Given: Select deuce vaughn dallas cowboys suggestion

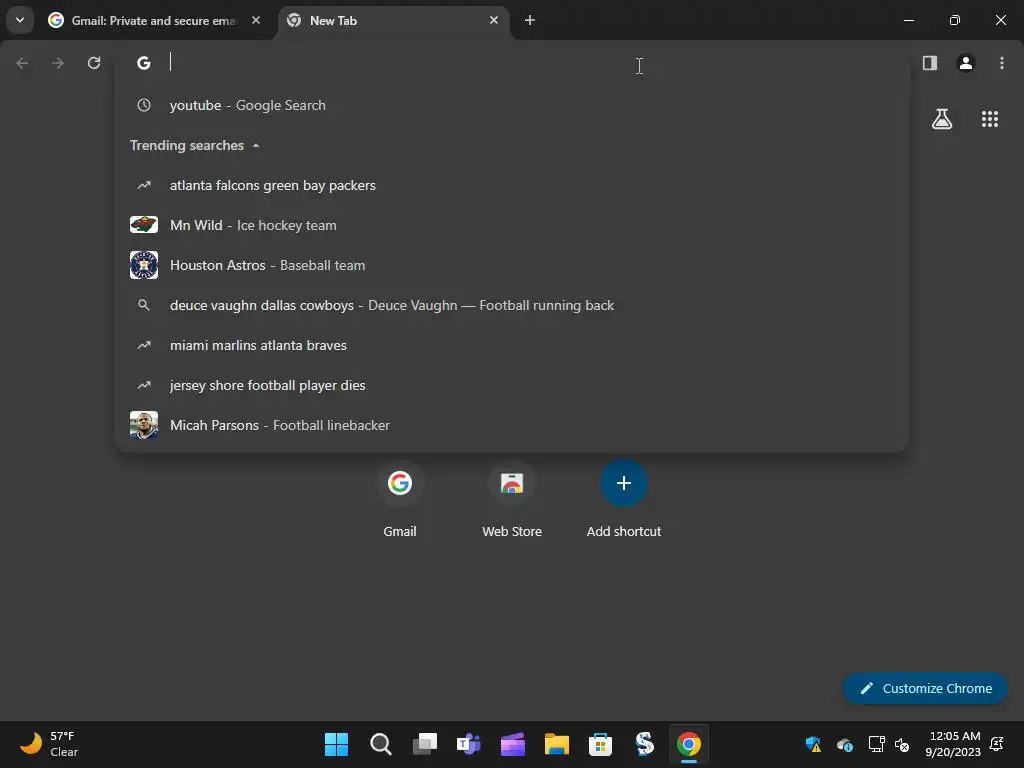Looking at the screenshot, I should (x=512, y=305).
